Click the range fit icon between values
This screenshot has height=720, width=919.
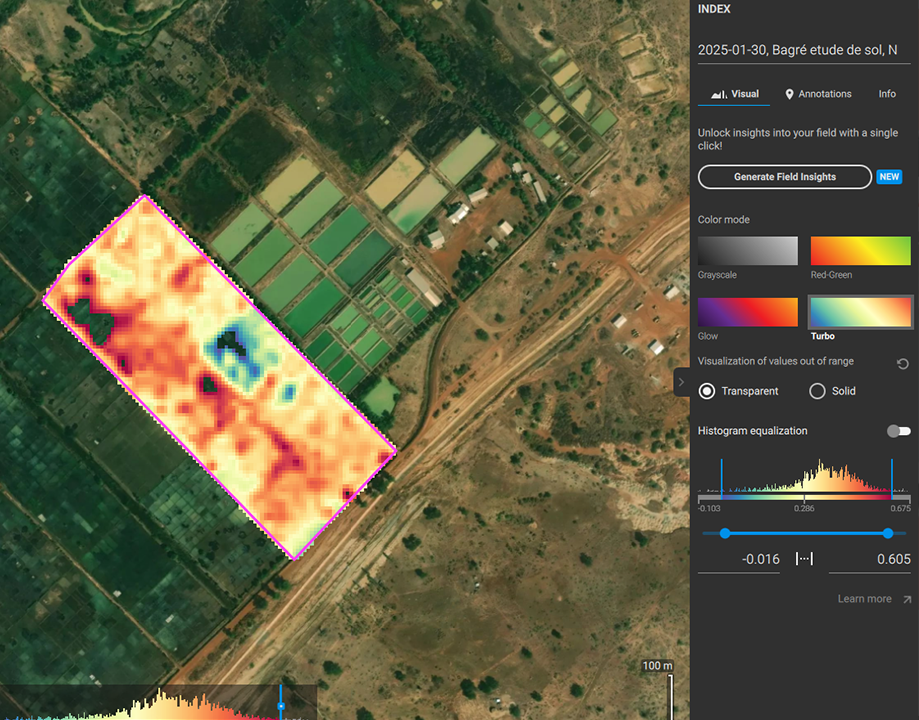pyautogui.click(x=804, y=559)
